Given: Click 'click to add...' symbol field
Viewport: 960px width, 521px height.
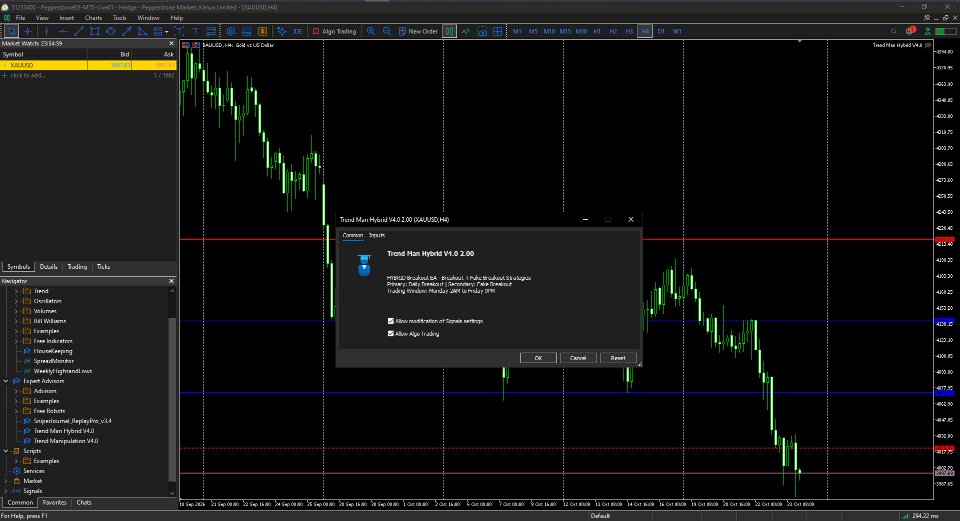Looking at the screenshot, I should [28, 75].
